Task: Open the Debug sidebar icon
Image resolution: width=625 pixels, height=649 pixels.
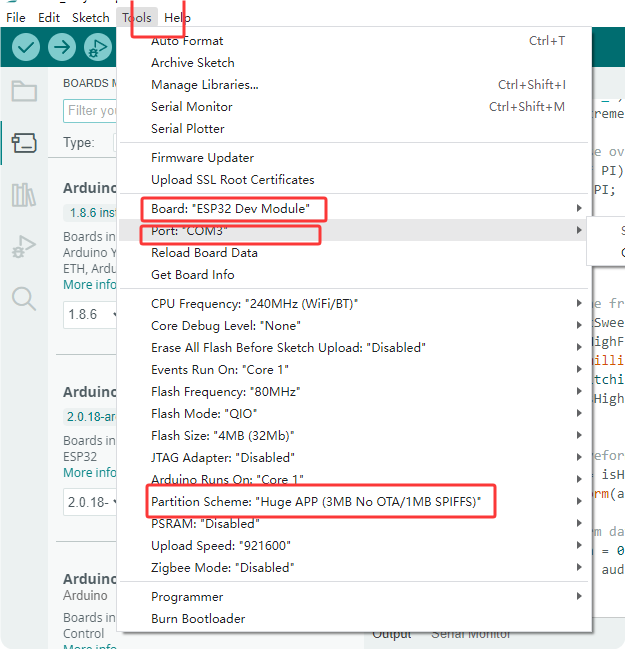Action: [24, 247]
